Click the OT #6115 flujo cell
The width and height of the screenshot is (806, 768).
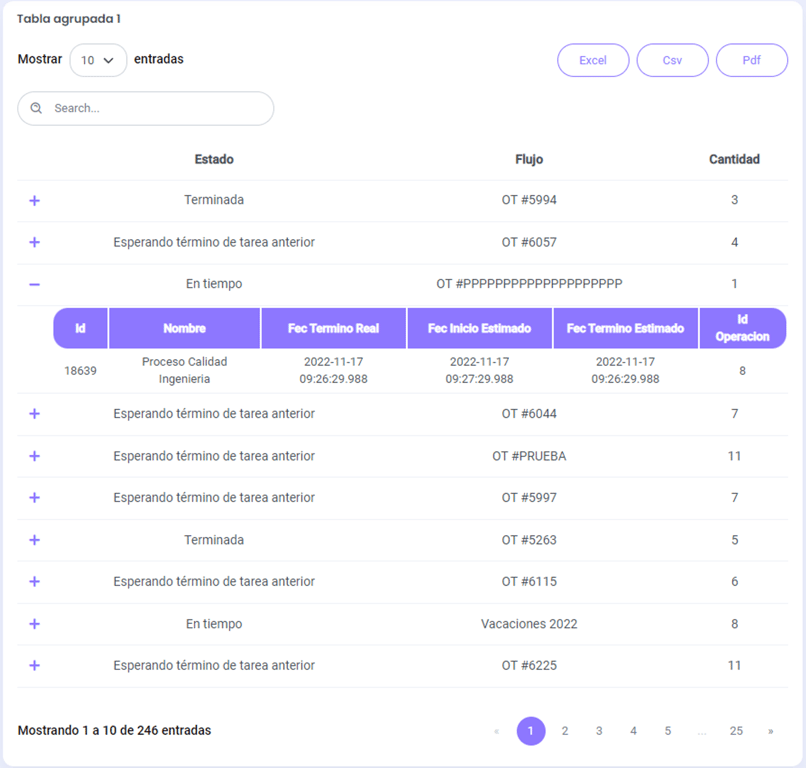pyautogui.click(x=529, y=581)
